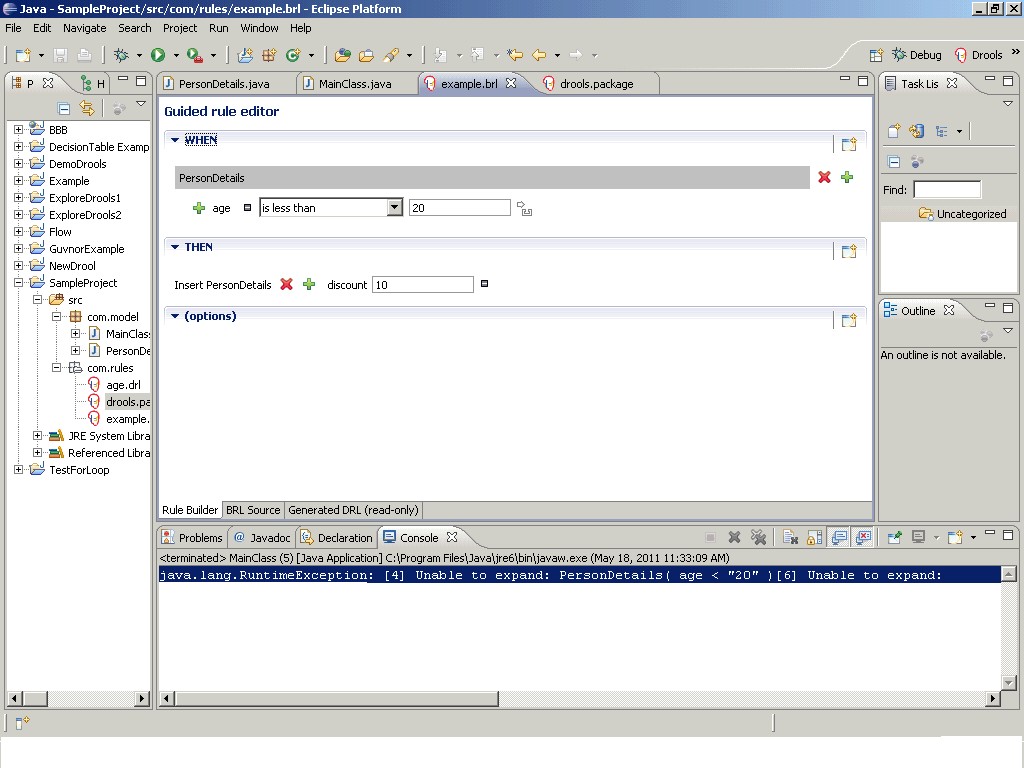This screenshot has height=768, width=1024.
Task: Open the age.drl file in tree
Action: 123,385
